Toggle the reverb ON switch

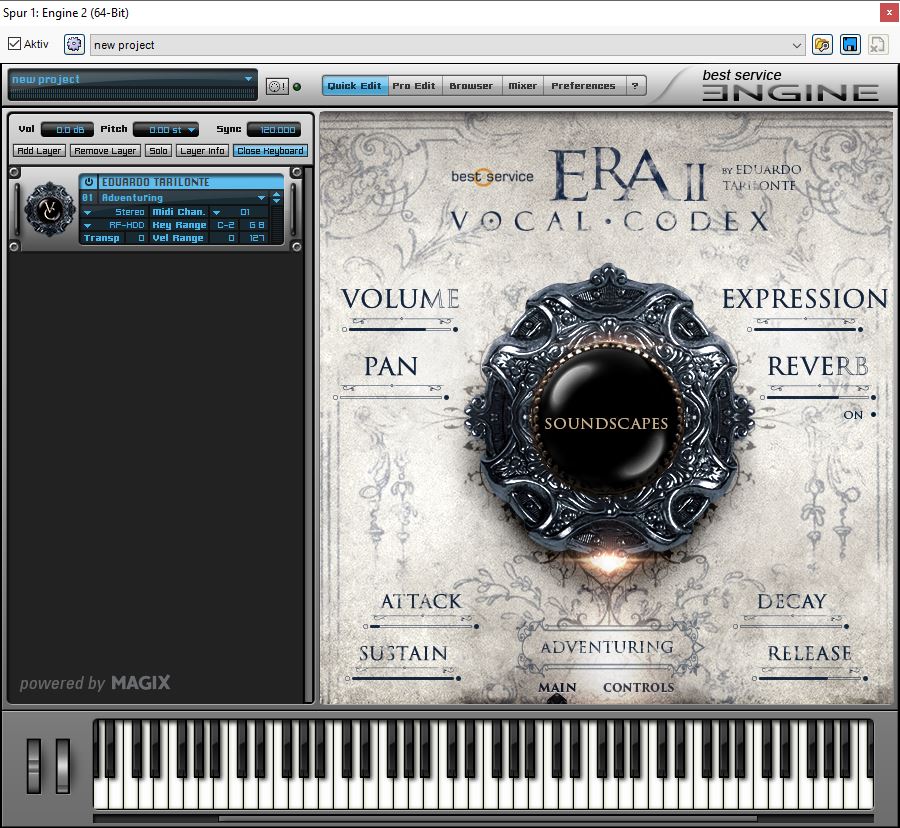pos(873,414)
